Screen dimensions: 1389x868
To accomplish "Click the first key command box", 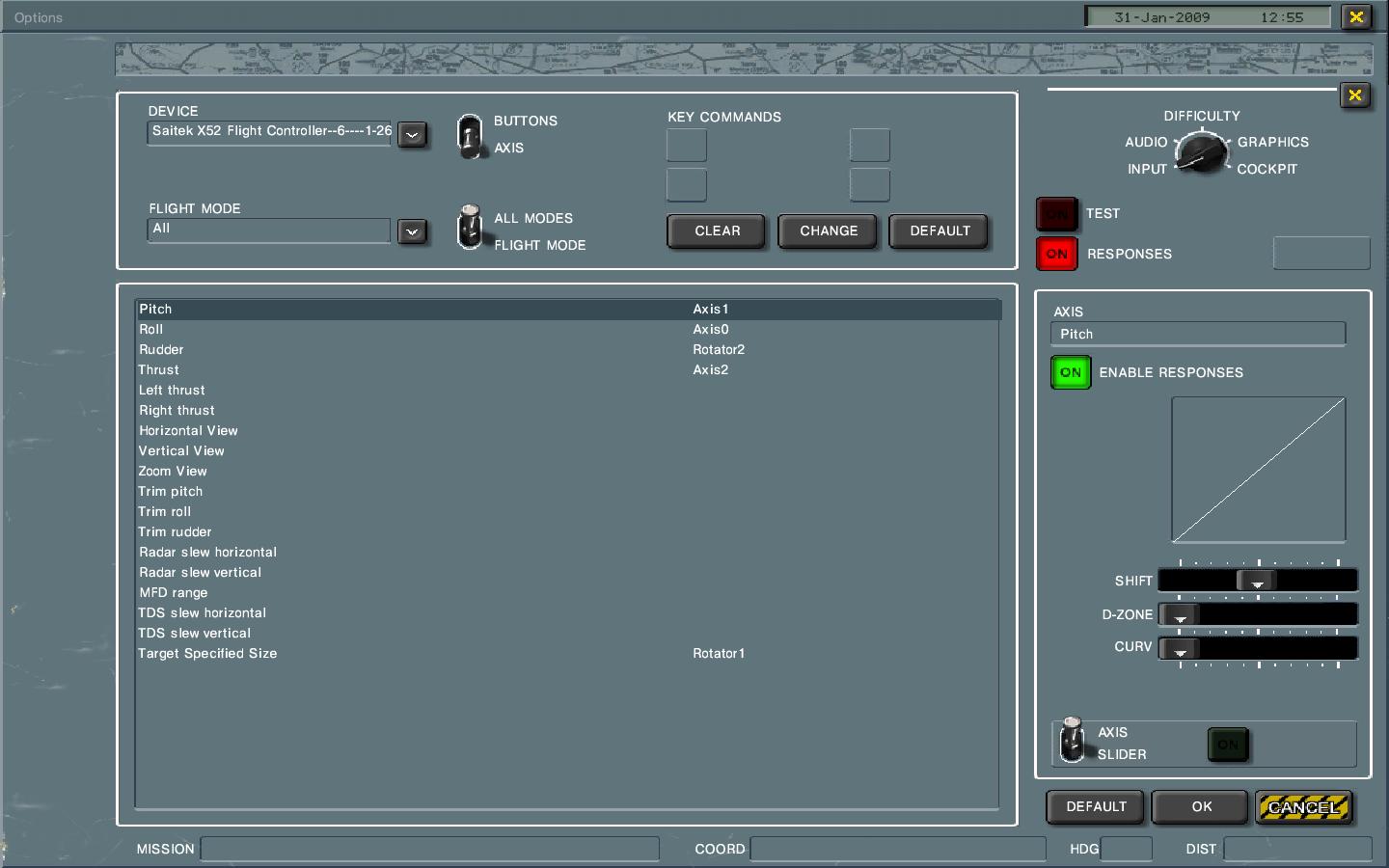I will point(687,146).
